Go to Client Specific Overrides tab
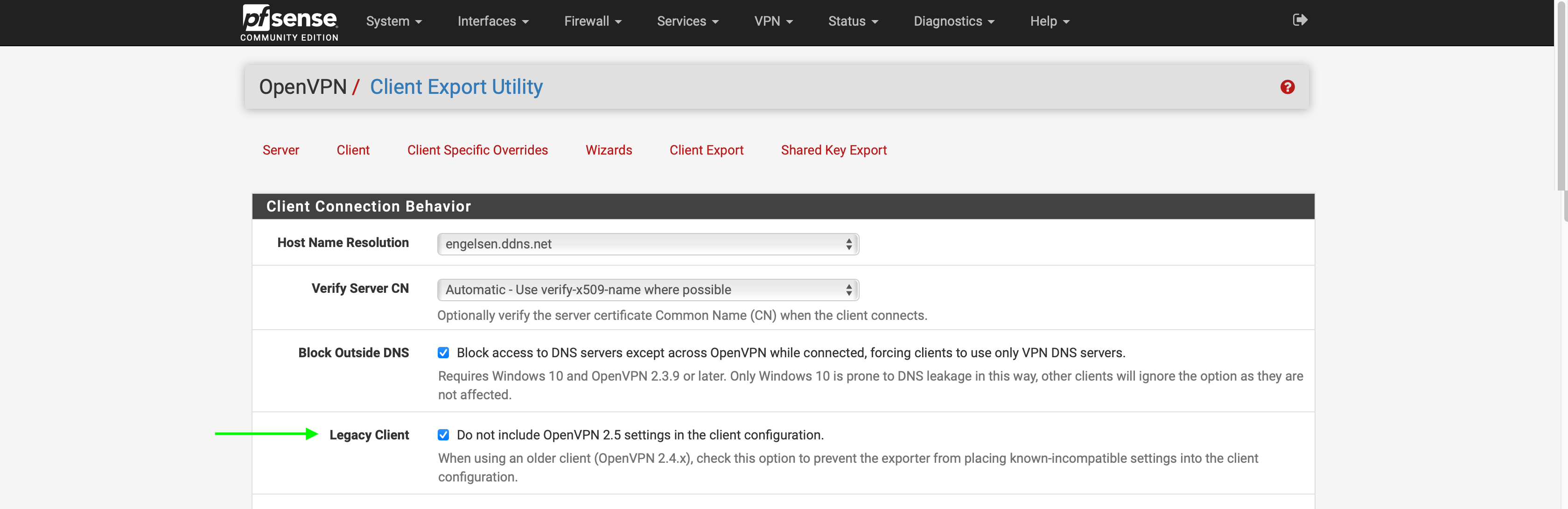The height and width of the screenshot is (509, 1568). tap(477, 150)
